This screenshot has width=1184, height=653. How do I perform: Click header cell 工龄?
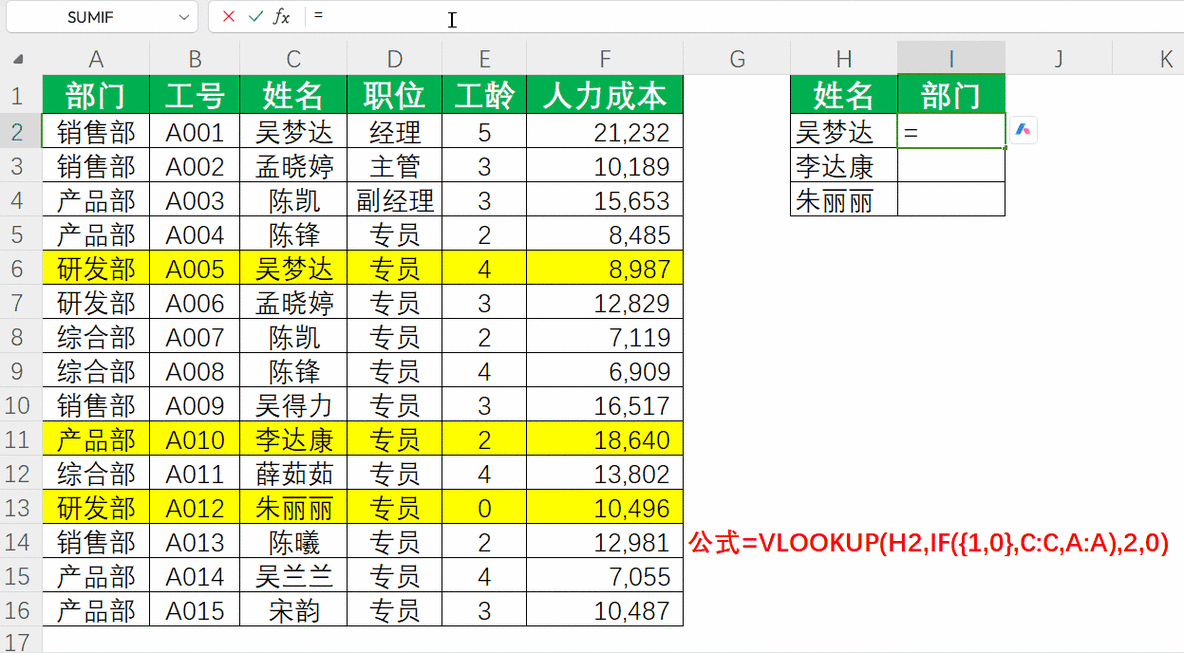pyautogui.click(x=484, y=95)
